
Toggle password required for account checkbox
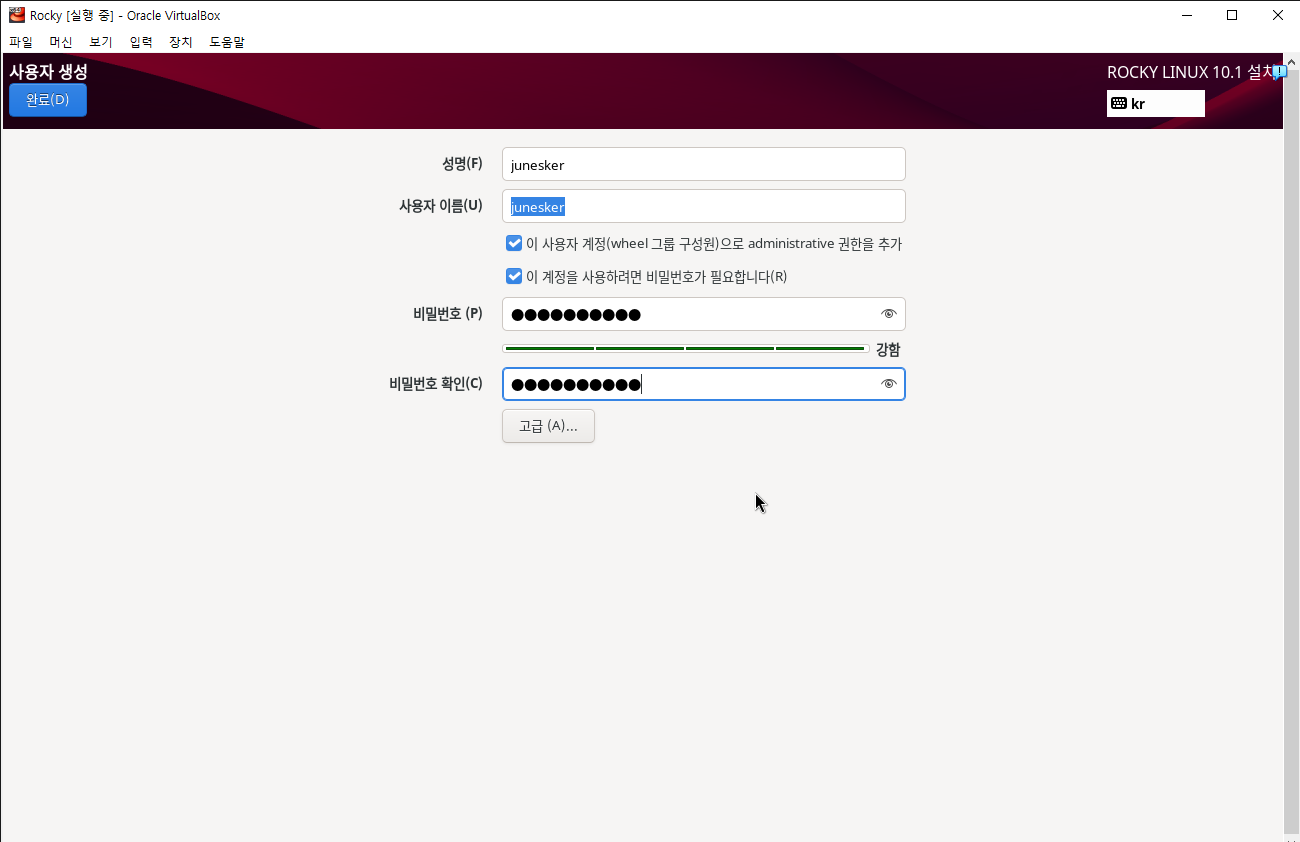(514, 276)
